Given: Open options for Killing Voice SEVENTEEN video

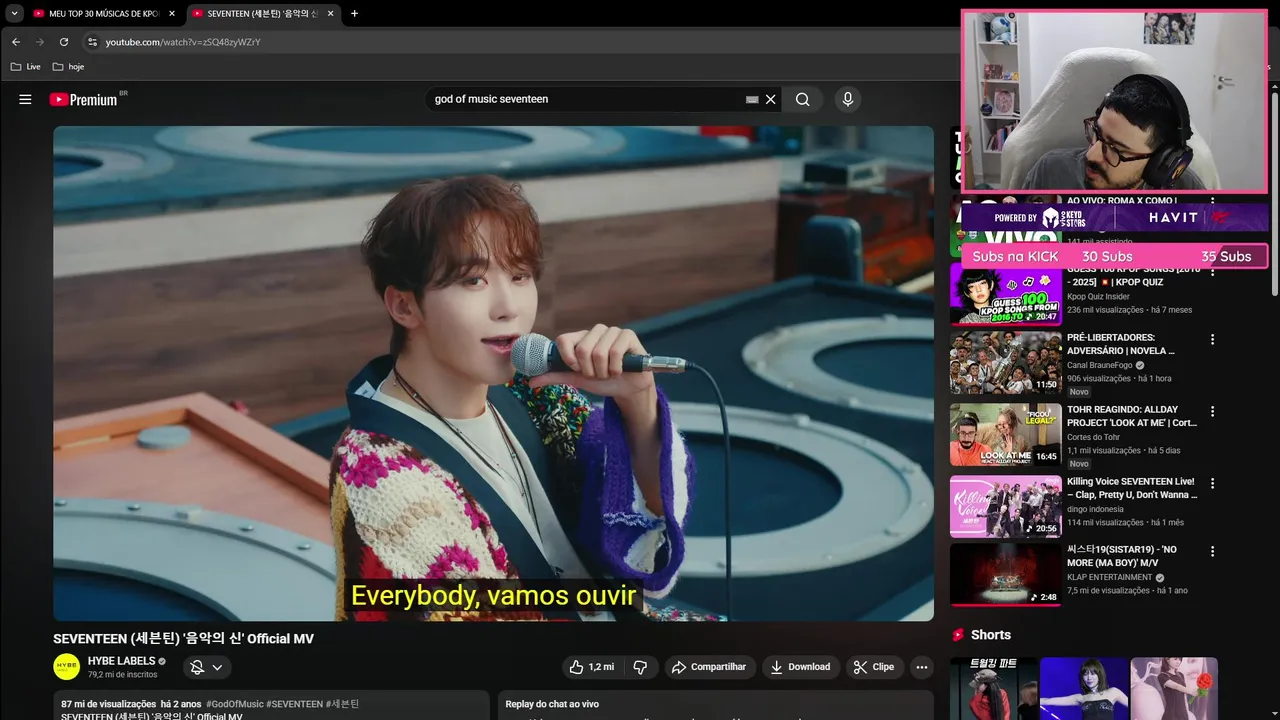Looking at the screenshot, I should [x=1212, y=484].
